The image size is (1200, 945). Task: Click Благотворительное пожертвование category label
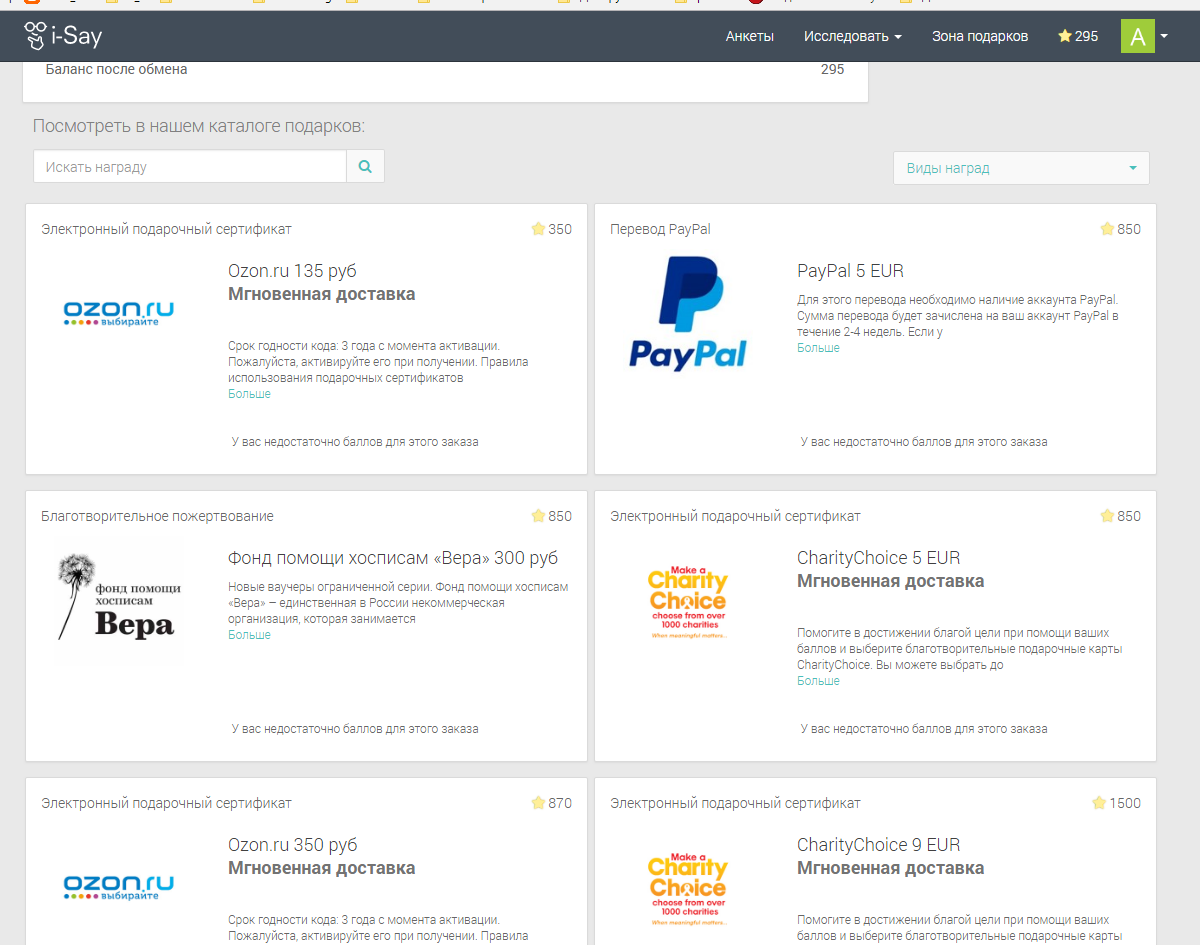click(157, 516)
